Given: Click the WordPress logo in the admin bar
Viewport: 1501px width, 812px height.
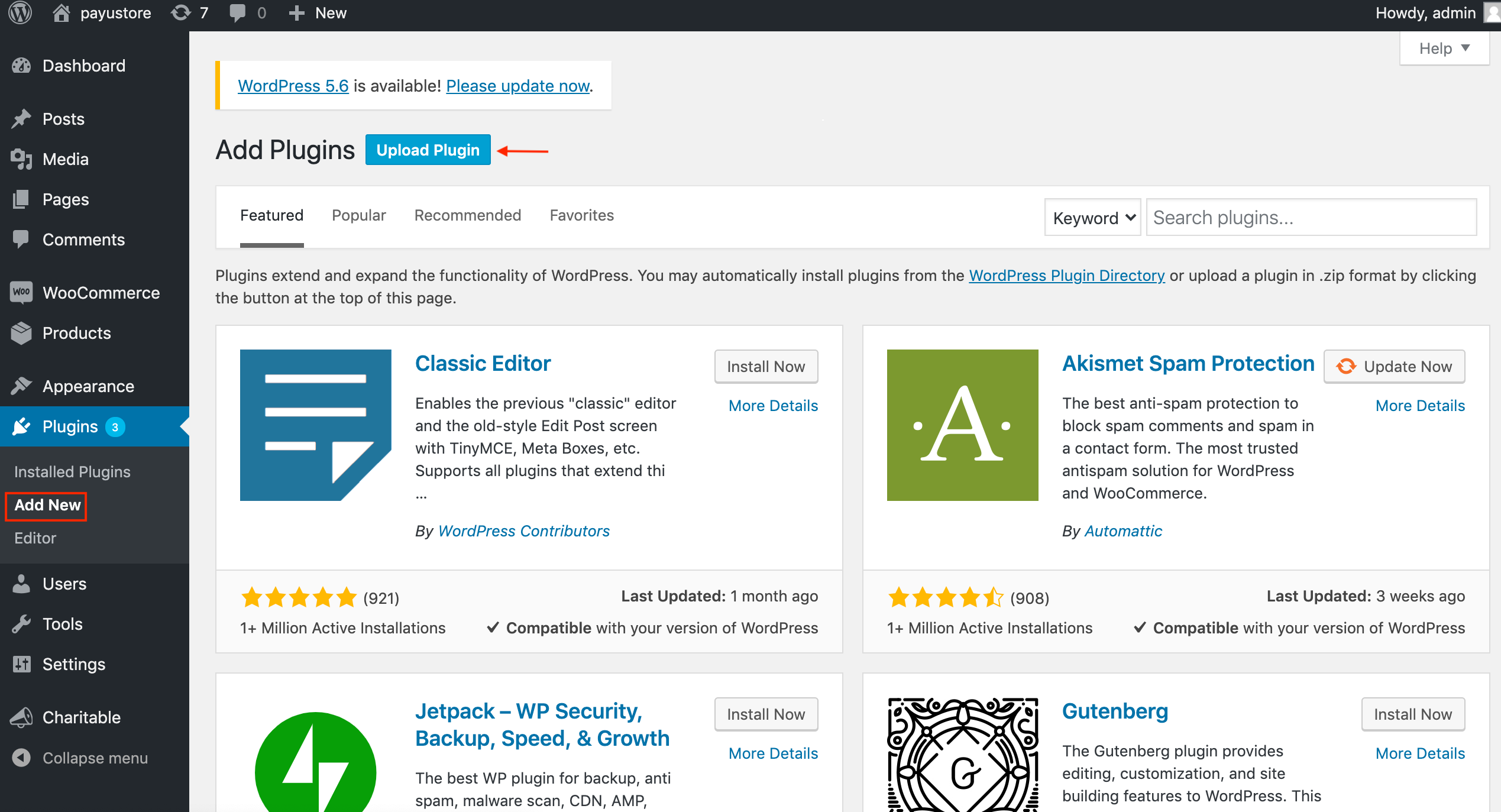Looking at the screenshot, I should point(21,13).
